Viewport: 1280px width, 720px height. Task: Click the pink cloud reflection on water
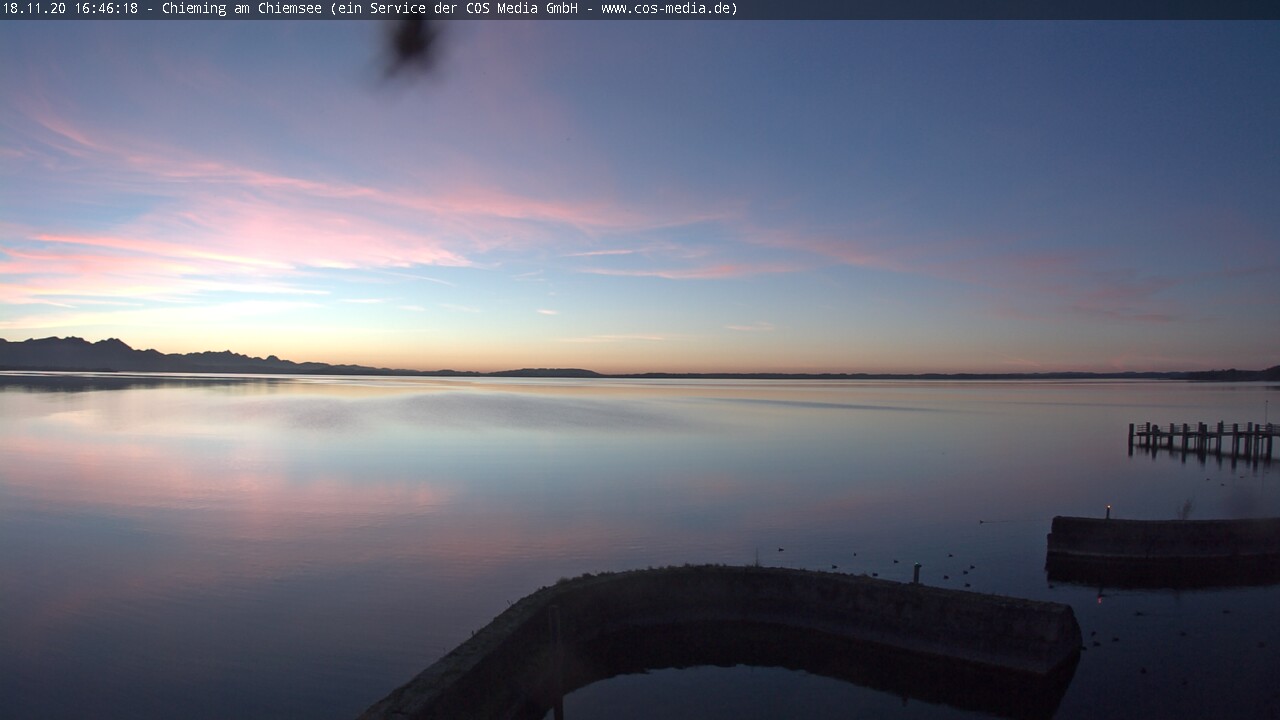pos(250,490)
